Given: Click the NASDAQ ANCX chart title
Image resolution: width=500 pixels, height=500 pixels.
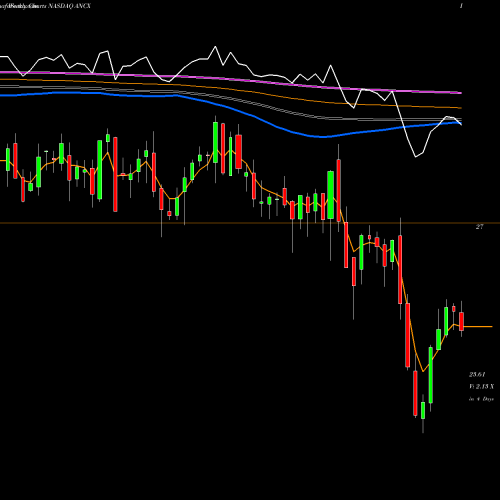Looking at the screenshot, I should pyautogui.click(x=69, y=6).
